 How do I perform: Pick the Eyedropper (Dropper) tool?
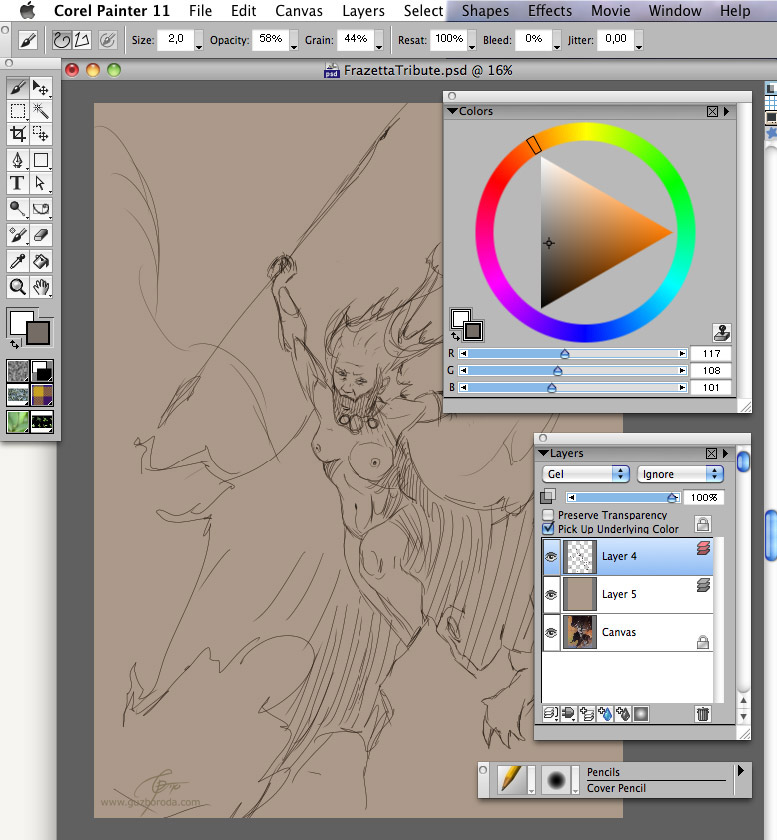pyautogui.click(x=17, y=261)
